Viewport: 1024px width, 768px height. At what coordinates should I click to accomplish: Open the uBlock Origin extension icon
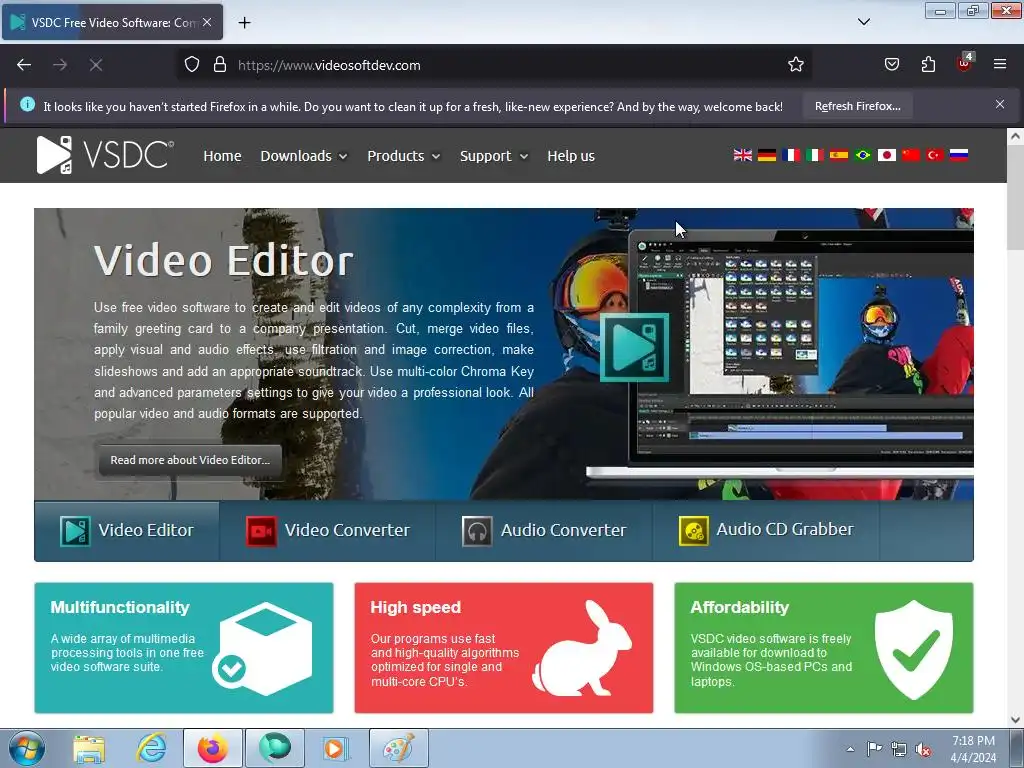[965, 63]
